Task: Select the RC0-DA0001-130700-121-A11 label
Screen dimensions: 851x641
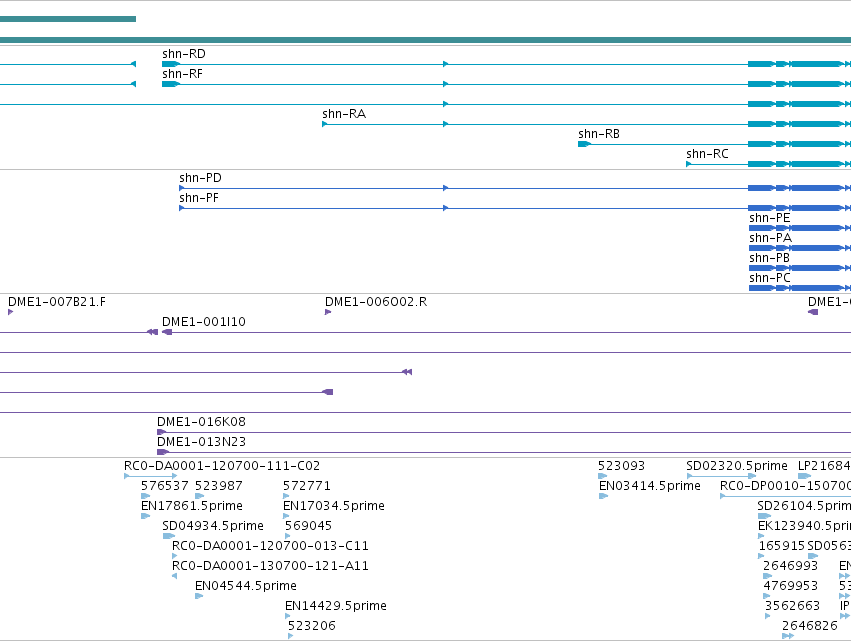Action: coord(270,566)
